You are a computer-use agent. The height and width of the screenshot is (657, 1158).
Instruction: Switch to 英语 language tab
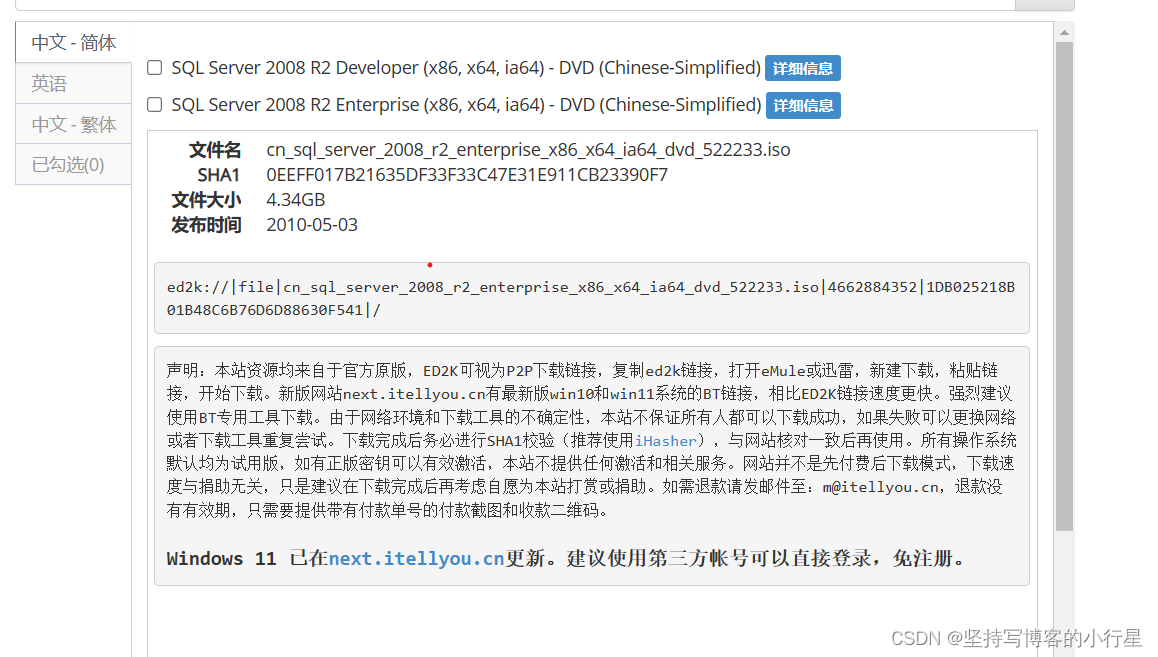point(74,83)
